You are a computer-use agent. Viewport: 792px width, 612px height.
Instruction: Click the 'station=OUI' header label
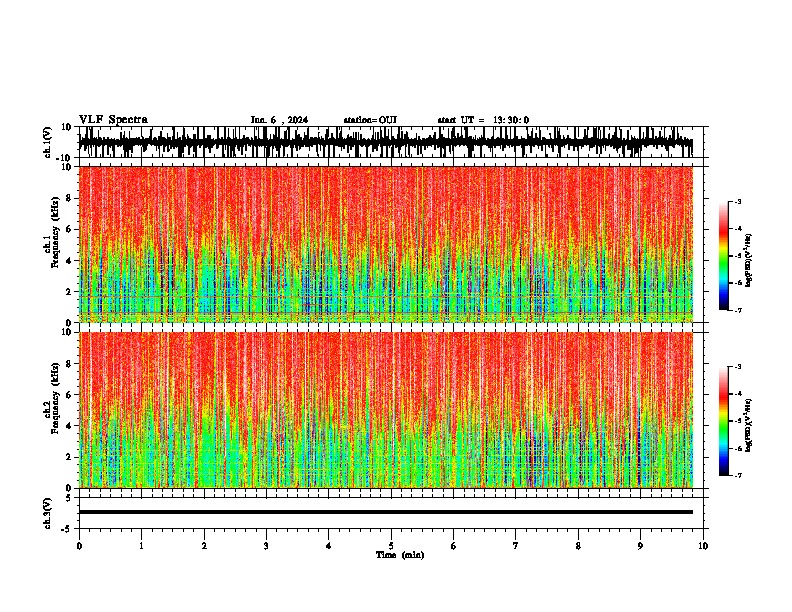coord(370,120)
